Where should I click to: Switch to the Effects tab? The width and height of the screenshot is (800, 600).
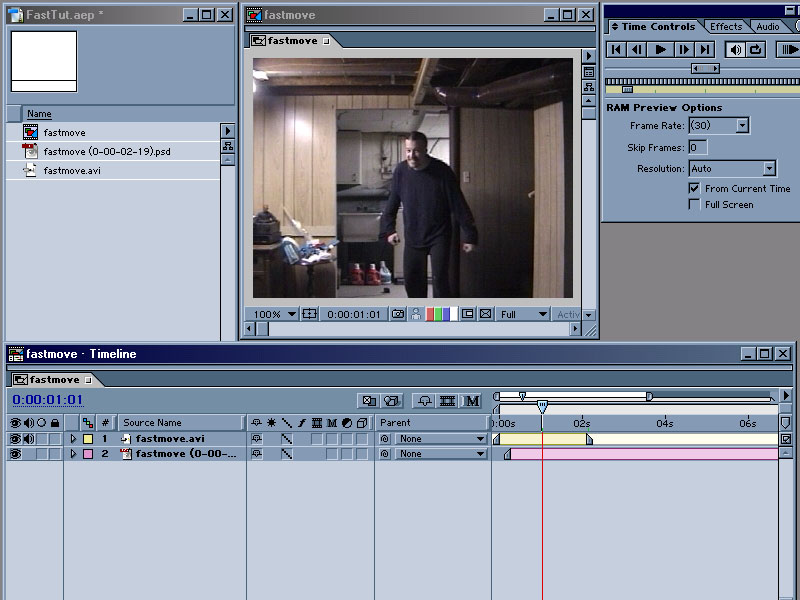coord(726,27)
